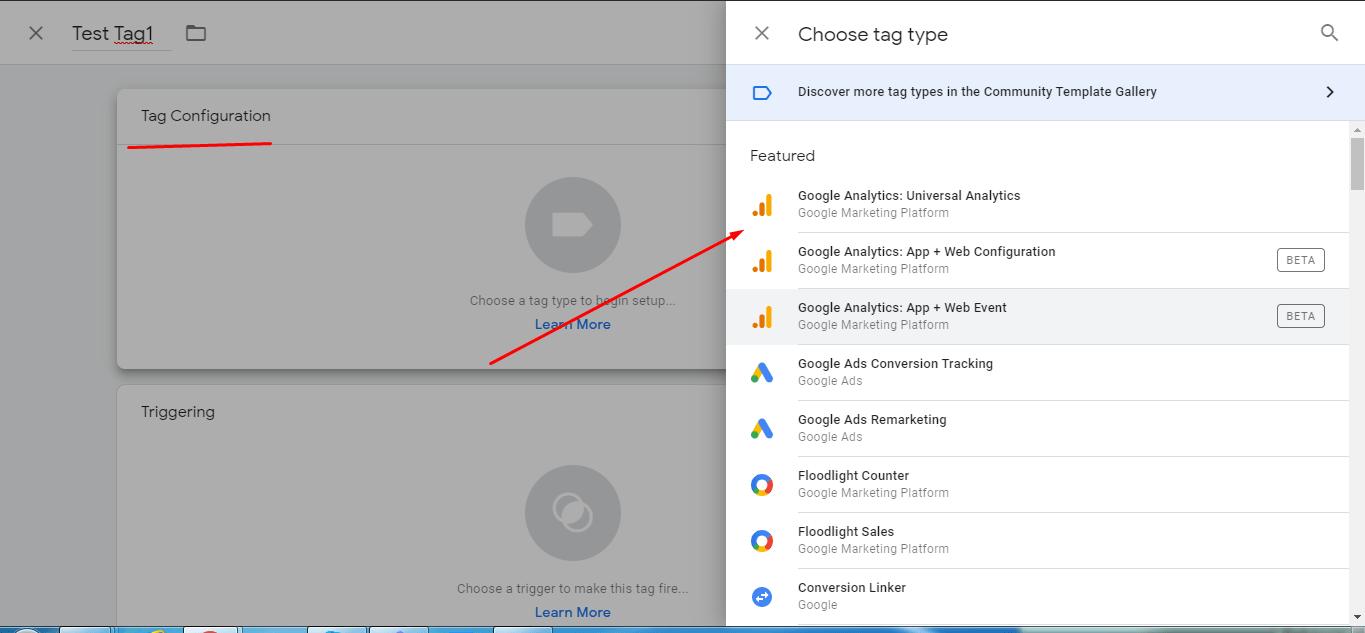Select the Google Analytics: Universal Analytics icon
This screenshot has width=1365, height=633.
pyautogui.click(x=762, y=205)
